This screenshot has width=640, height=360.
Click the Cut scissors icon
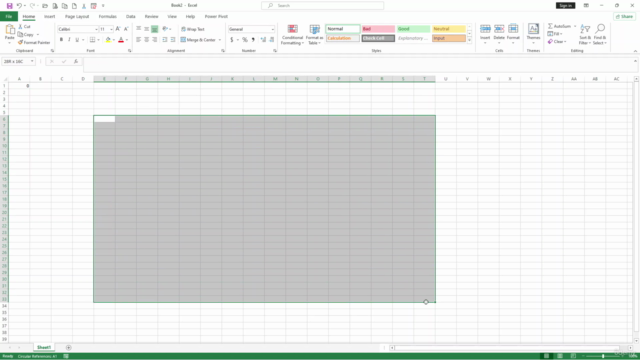pyautogui.click(x=20, y=27)
